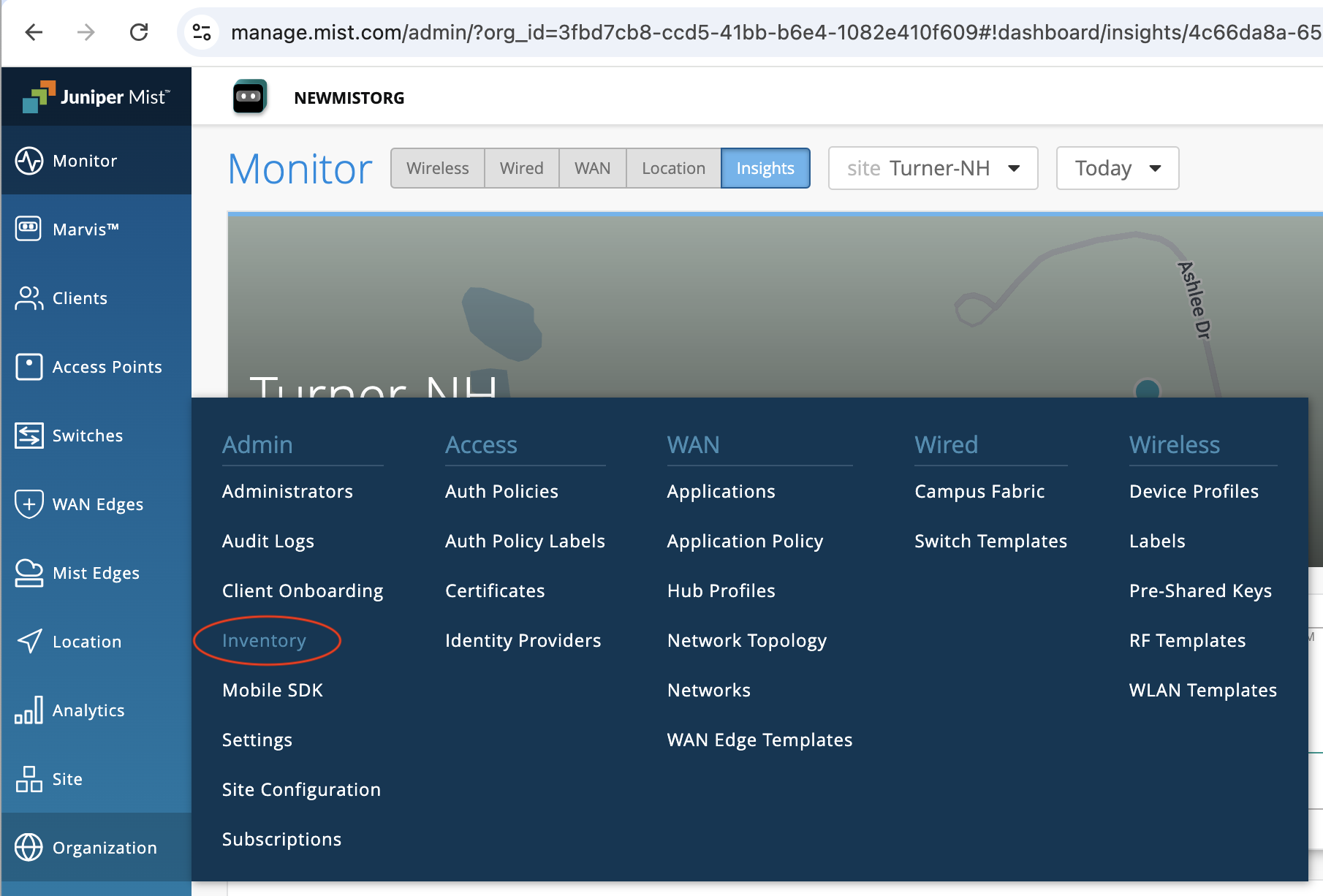This screenshot has width=1323, height=896.
Task: Click the browser address bar URL
Action: tap(776, 32)
